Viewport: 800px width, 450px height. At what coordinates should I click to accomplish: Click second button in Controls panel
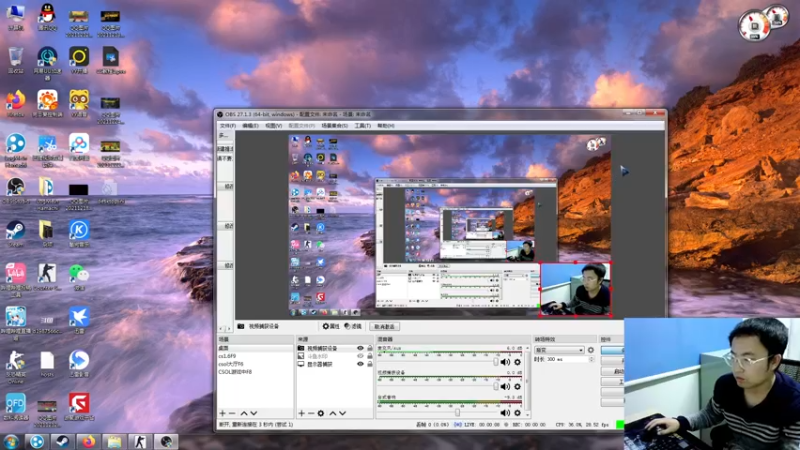(x=612, y=361)
